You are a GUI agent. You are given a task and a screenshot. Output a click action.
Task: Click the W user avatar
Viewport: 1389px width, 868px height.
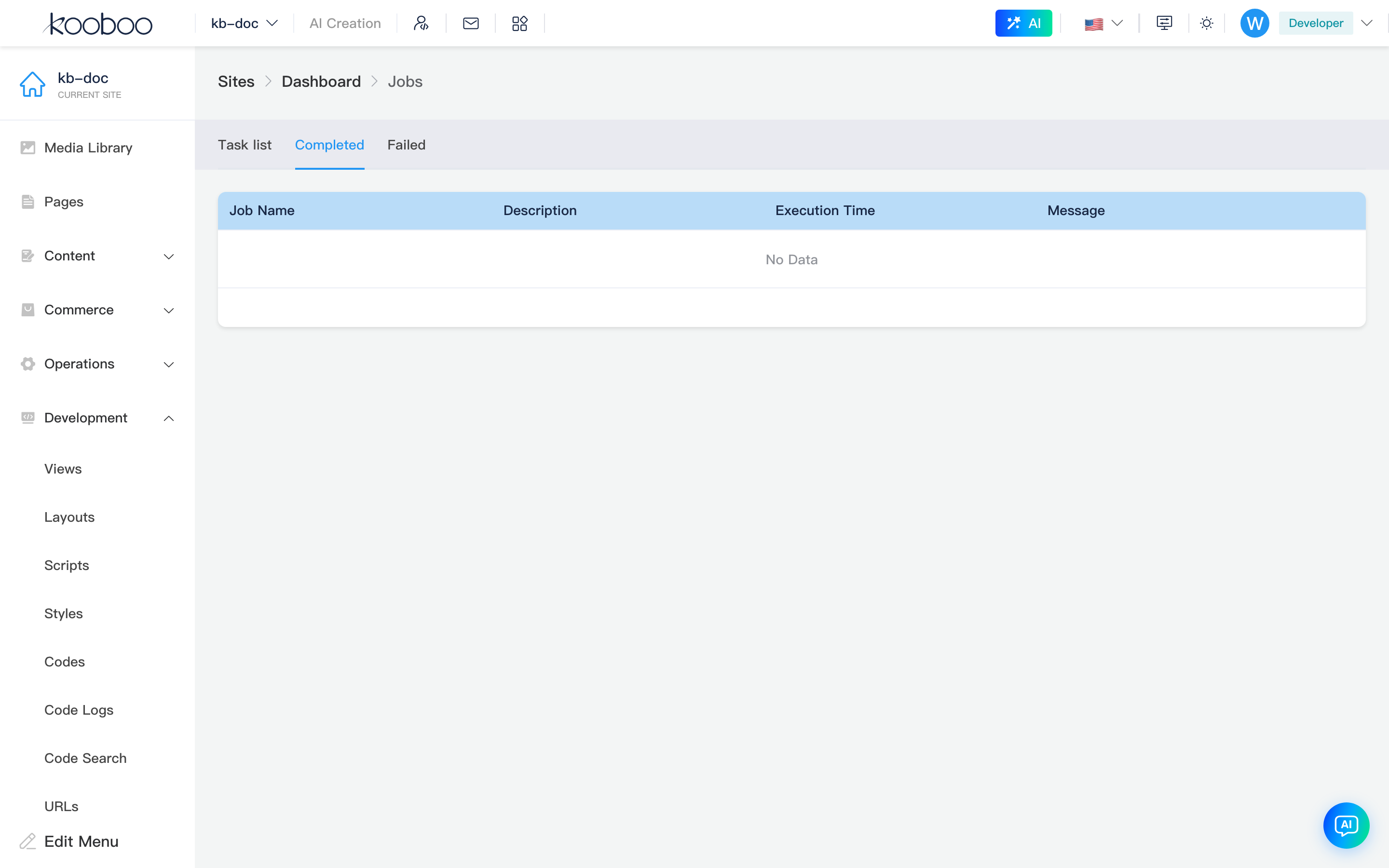pos(1255,24)
